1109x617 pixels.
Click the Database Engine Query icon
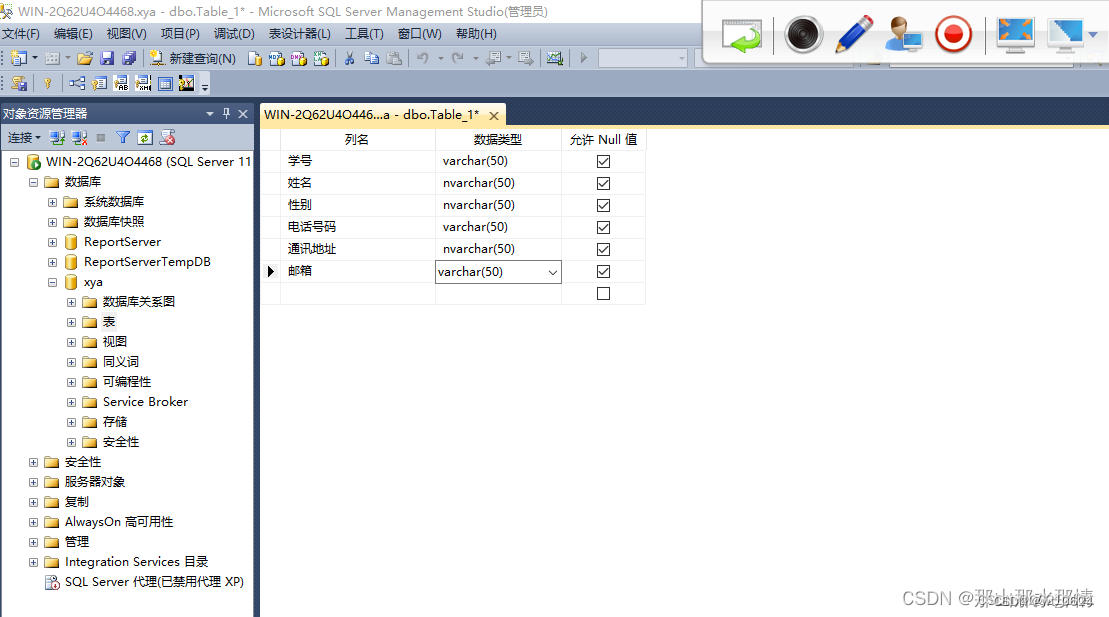point(255,59)
